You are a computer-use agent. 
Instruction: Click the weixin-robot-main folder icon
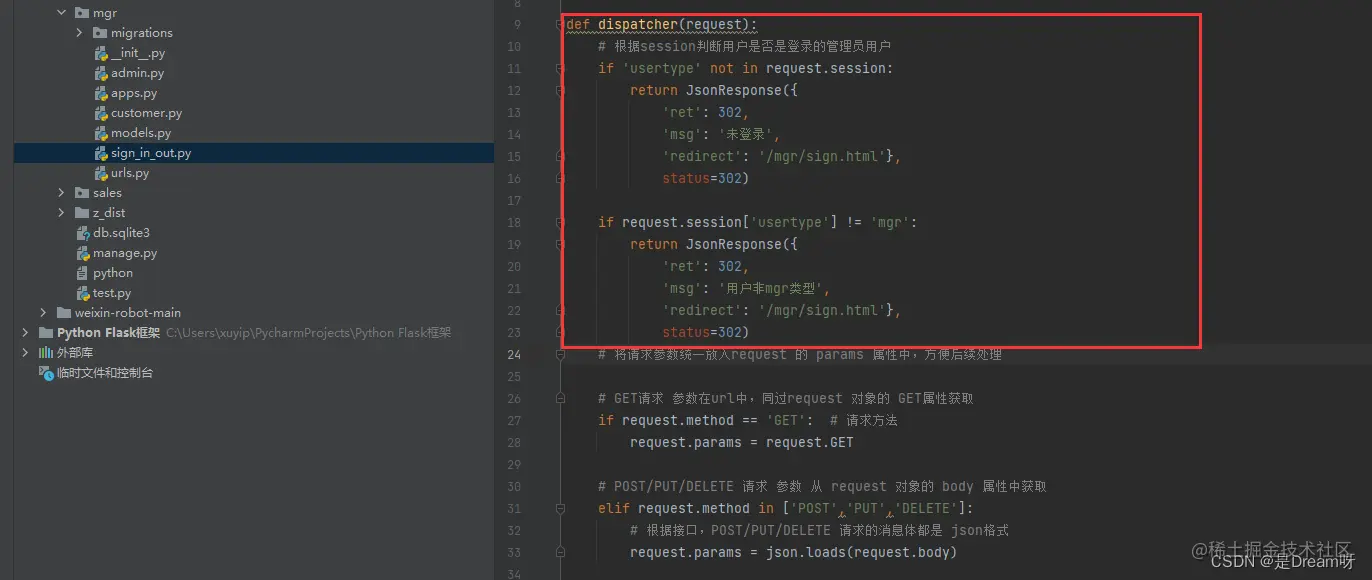coord(64,313)
